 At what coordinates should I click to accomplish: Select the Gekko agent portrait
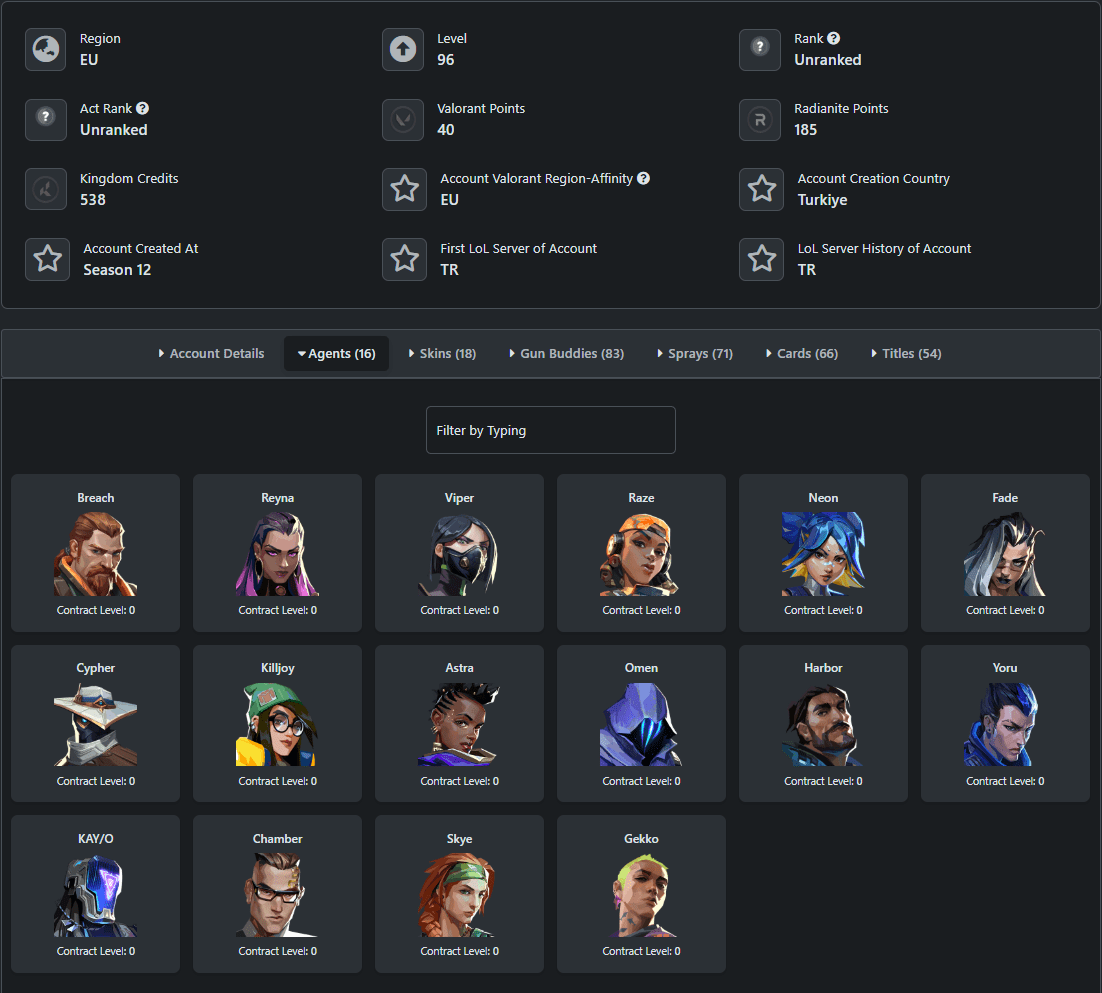coord(641,895)
